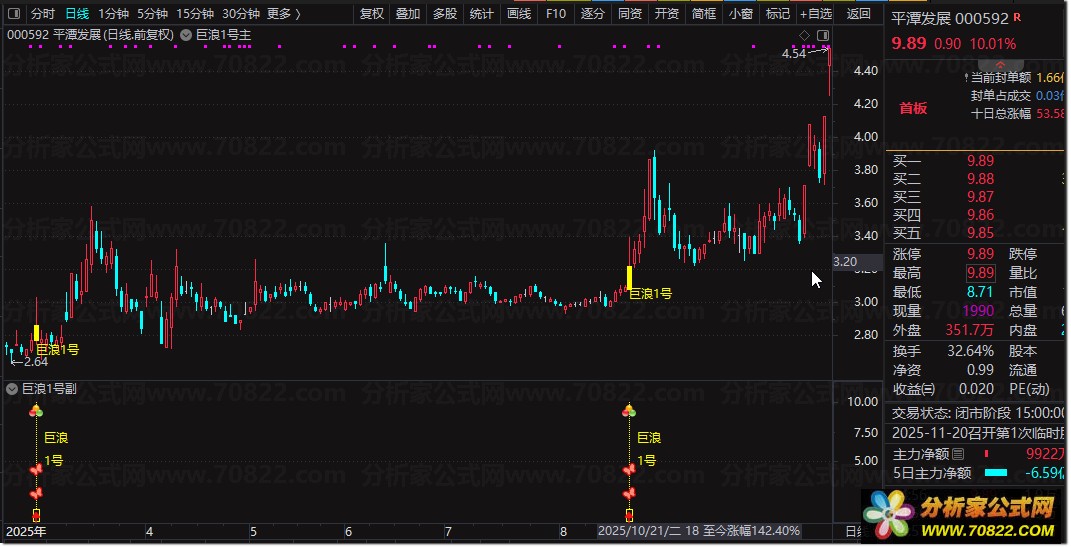1071x547 pixels.
Task: Open the 巨浪1号副 indicator dropdown circle
Action: point(12,389)
